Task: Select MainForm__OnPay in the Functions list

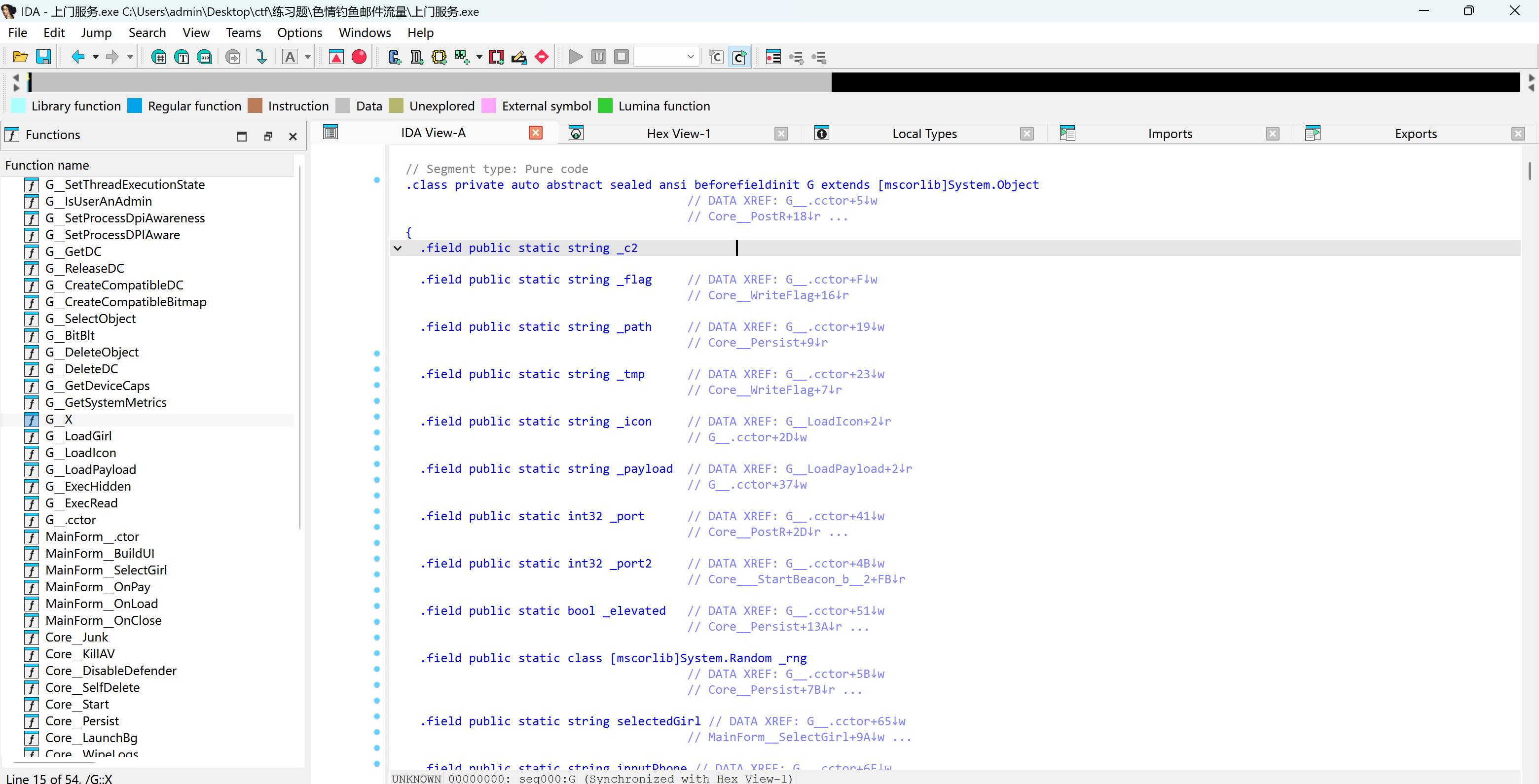Action: 97,587
